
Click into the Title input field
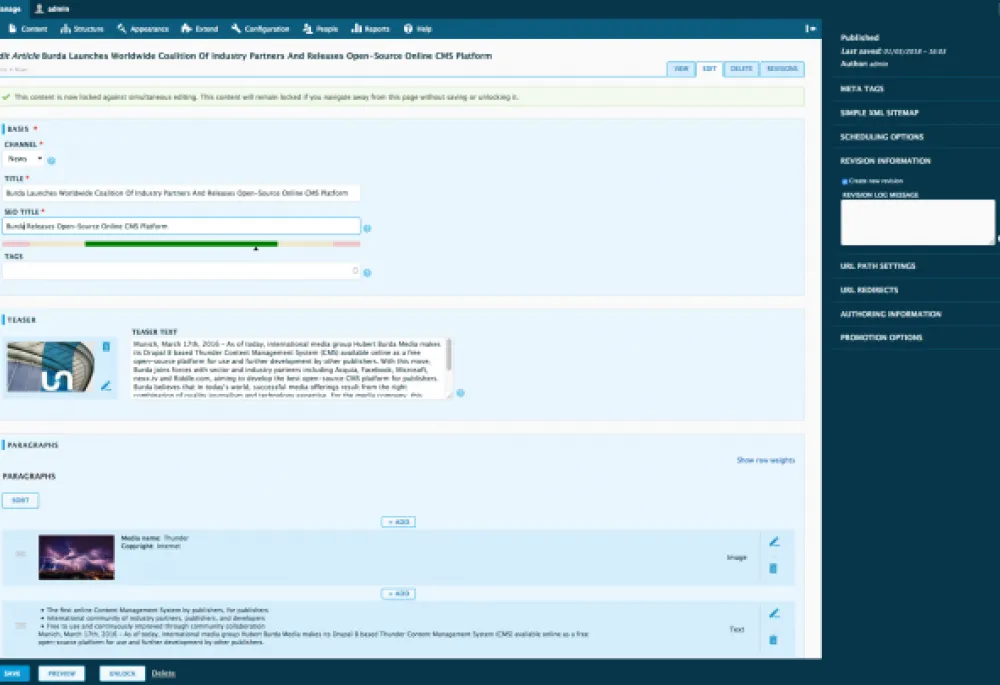[181, 193]
